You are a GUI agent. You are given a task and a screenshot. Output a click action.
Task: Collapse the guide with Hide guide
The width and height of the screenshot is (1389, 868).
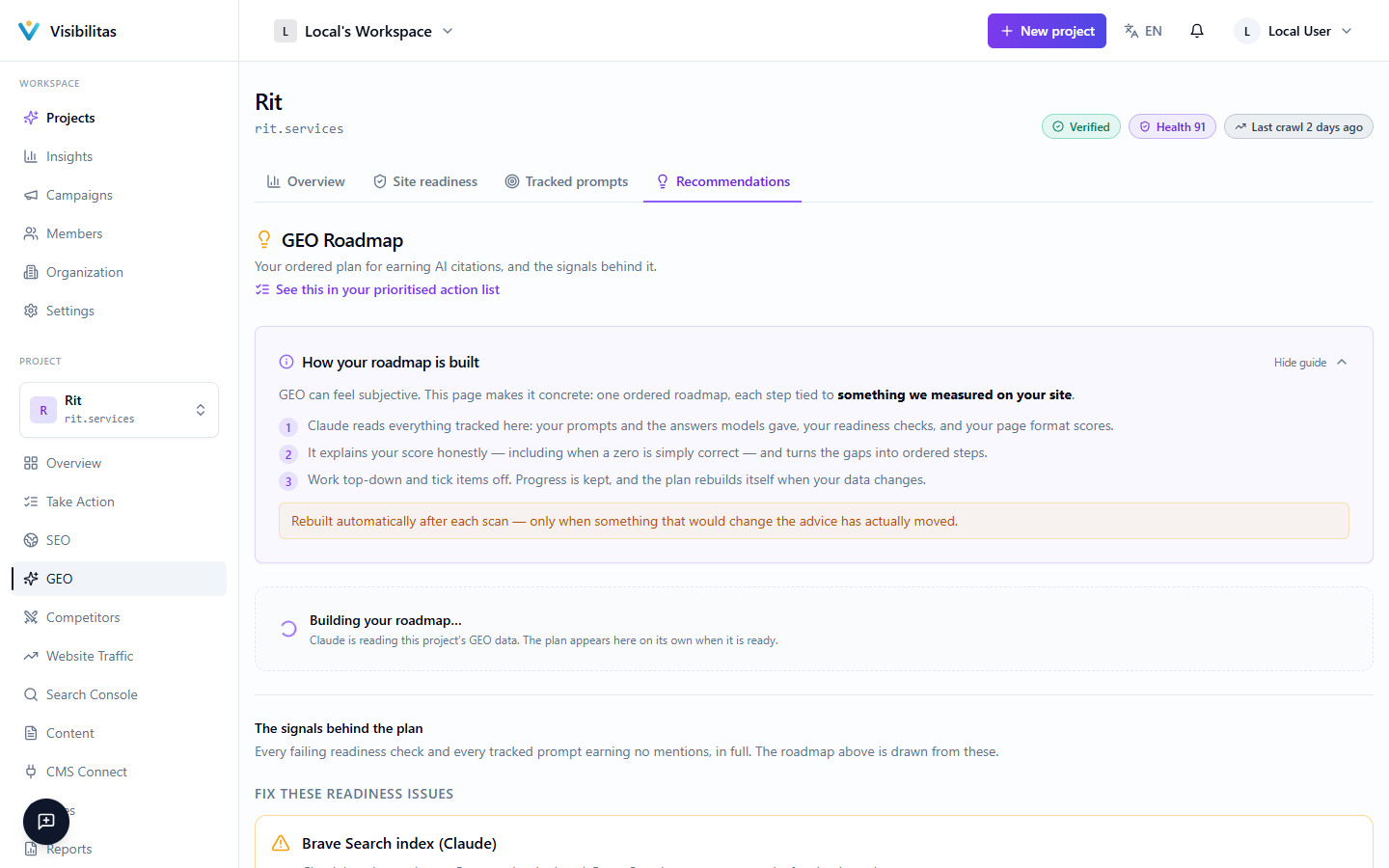pyautogui.click(x=1311, y=363)
